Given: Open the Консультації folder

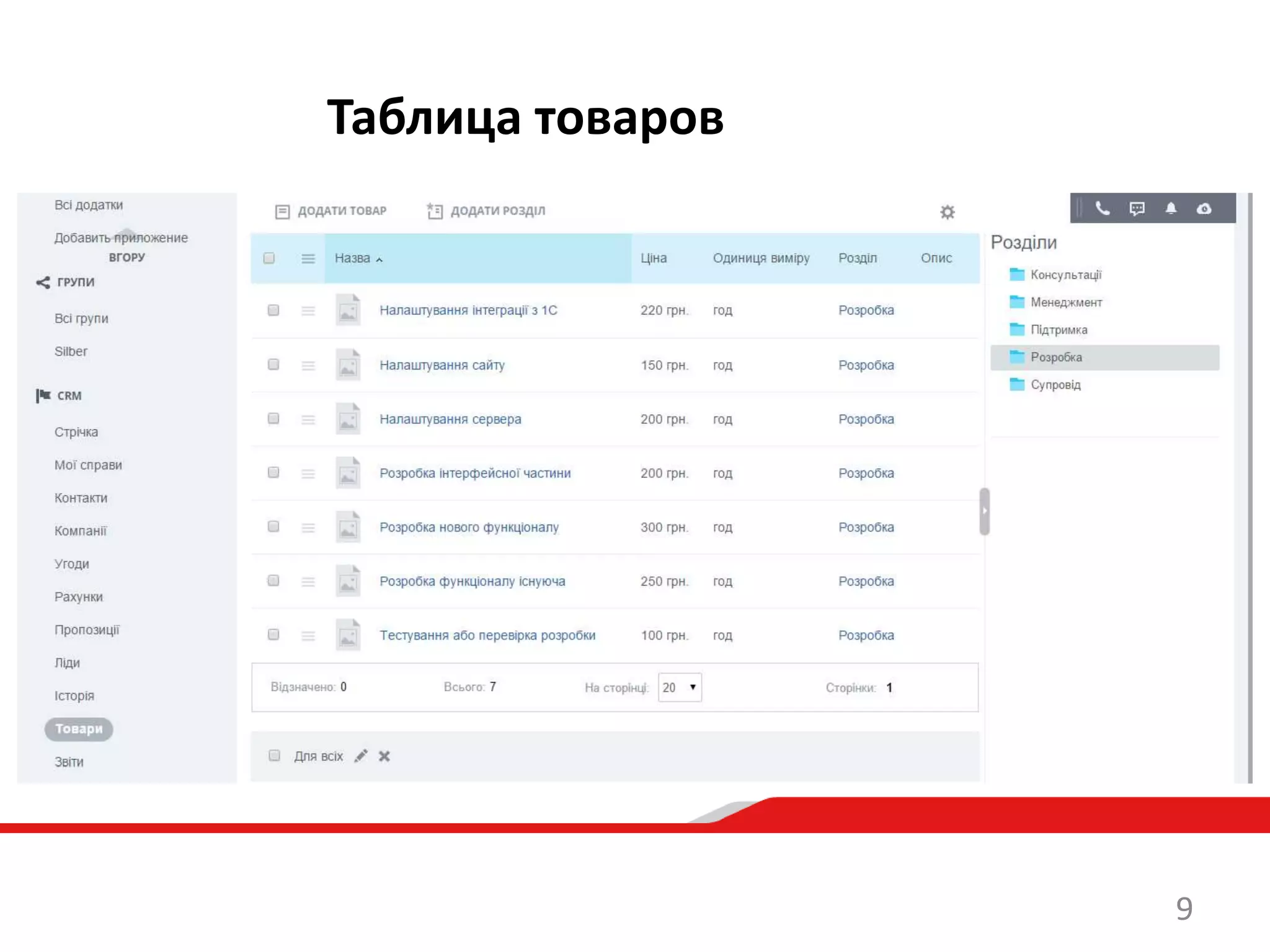Looking at the screenshot, I should coord(1055,275).
